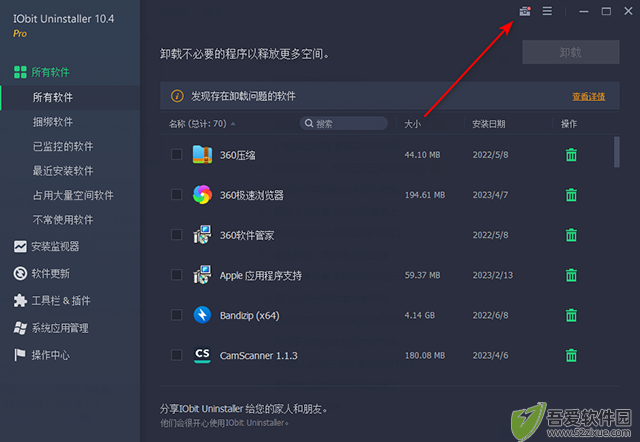Screen dimensions: 640x442
Task: Click the 系统应用管理 Windows flag icon
Action: pos(20,328)
